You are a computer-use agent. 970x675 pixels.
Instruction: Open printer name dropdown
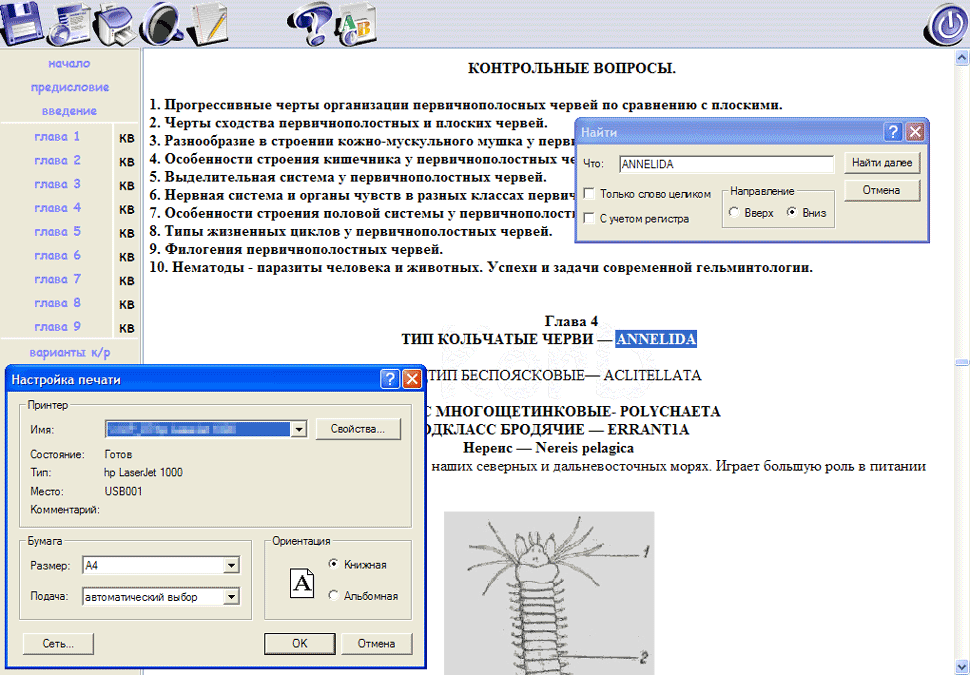point(299,429)
